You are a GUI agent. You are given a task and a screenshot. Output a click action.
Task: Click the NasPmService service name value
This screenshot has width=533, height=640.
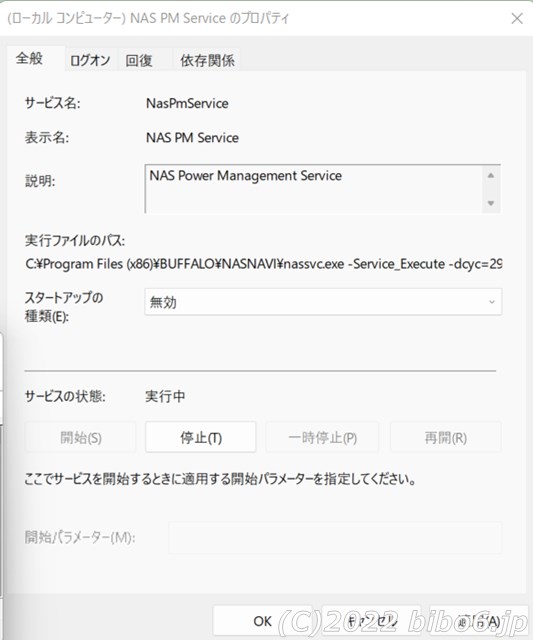tap(187, 103)
